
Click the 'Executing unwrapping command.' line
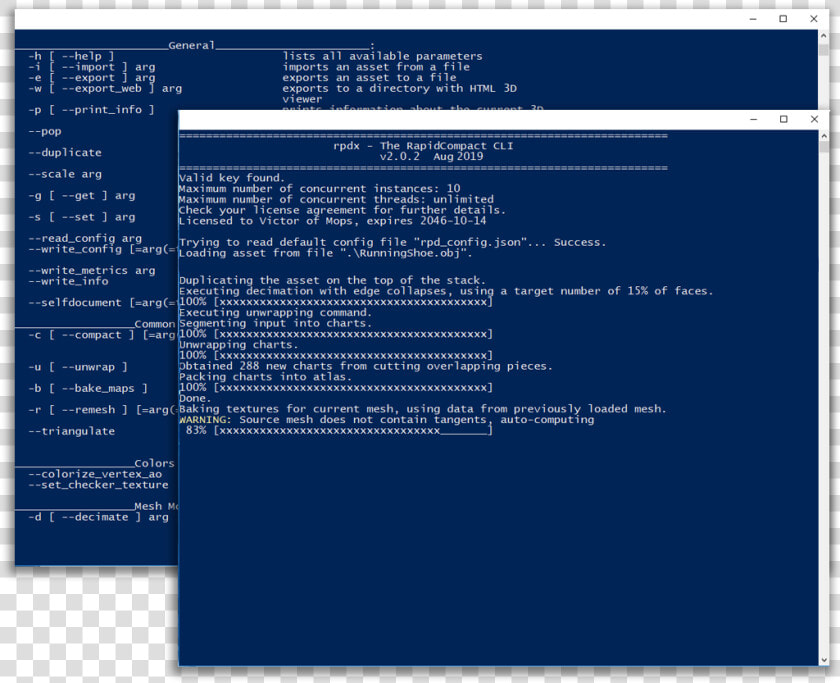click(x=275, y=312)
